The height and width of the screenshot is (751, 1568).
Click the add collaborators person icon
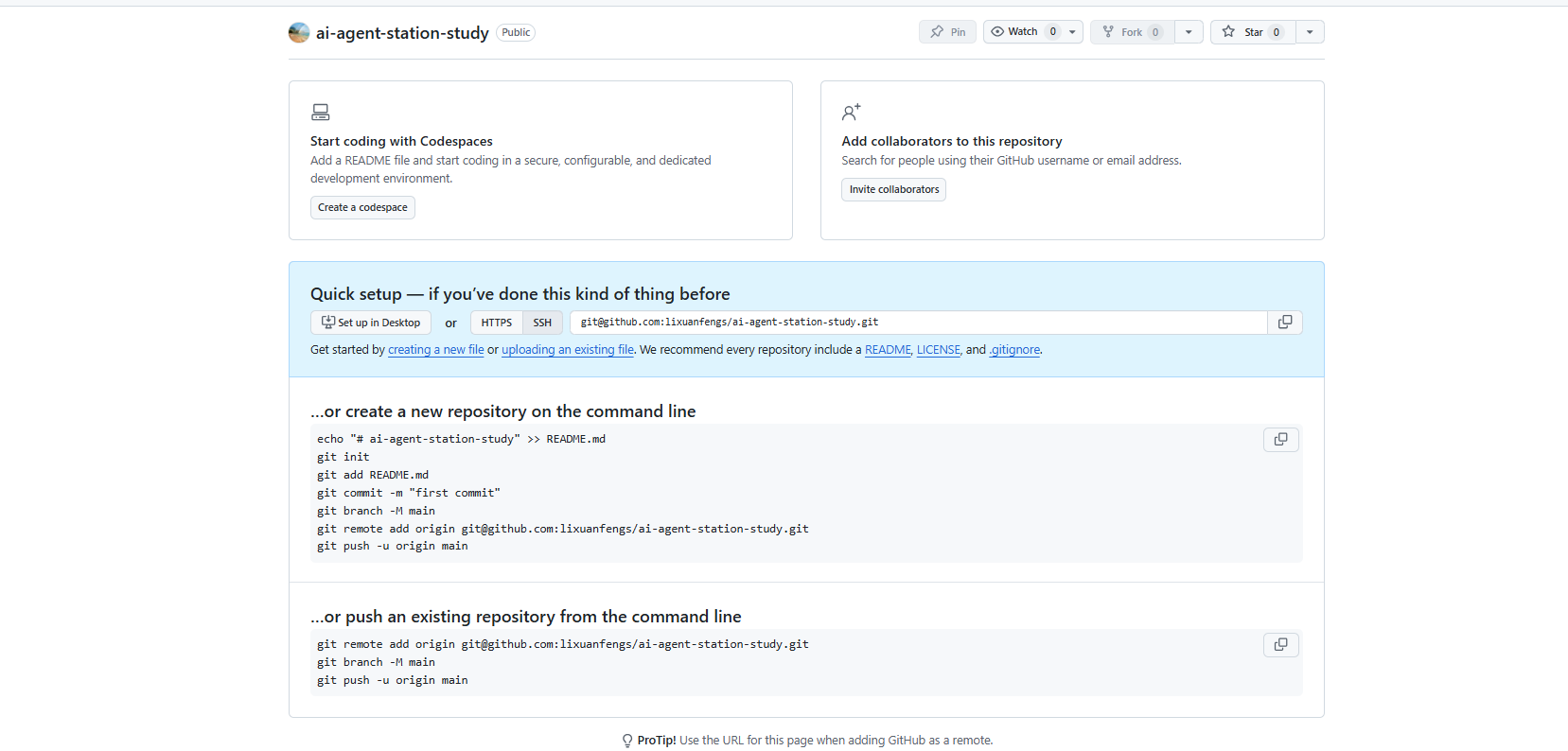(x=851, y=113)
